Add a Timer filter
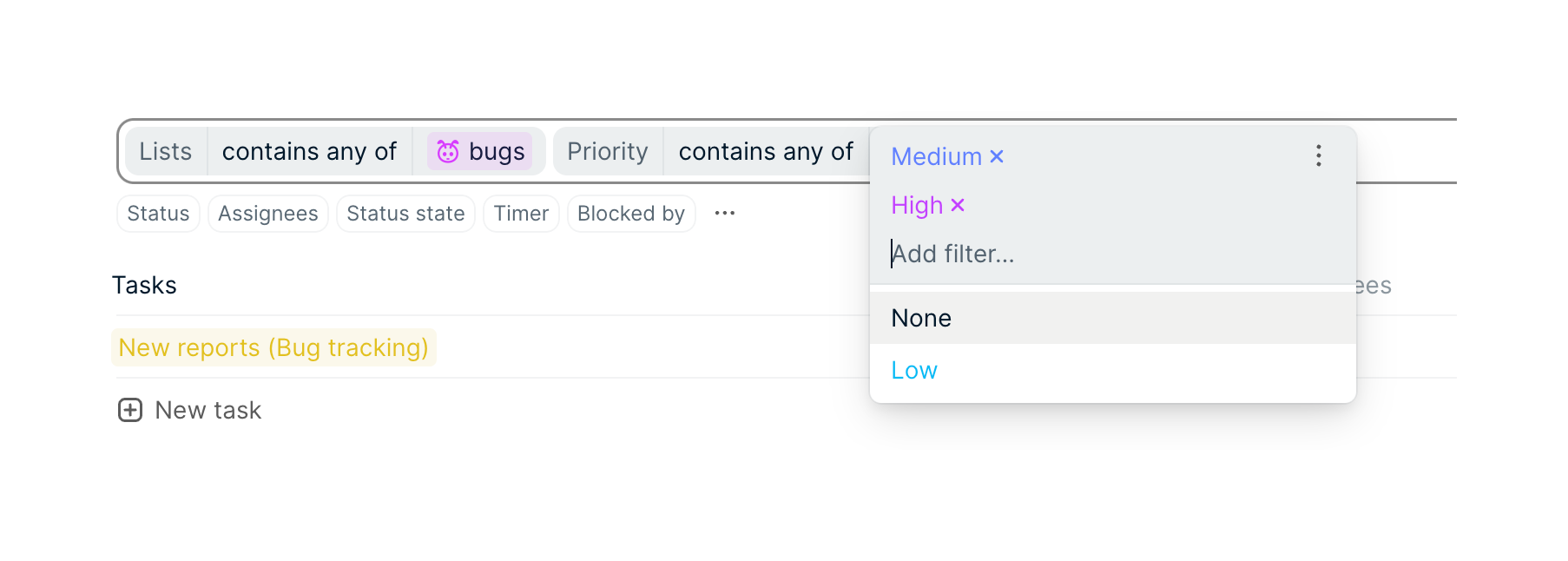The width and height of the screenshot is (1568, 561). pyautogui.click(x=521, y=214)
